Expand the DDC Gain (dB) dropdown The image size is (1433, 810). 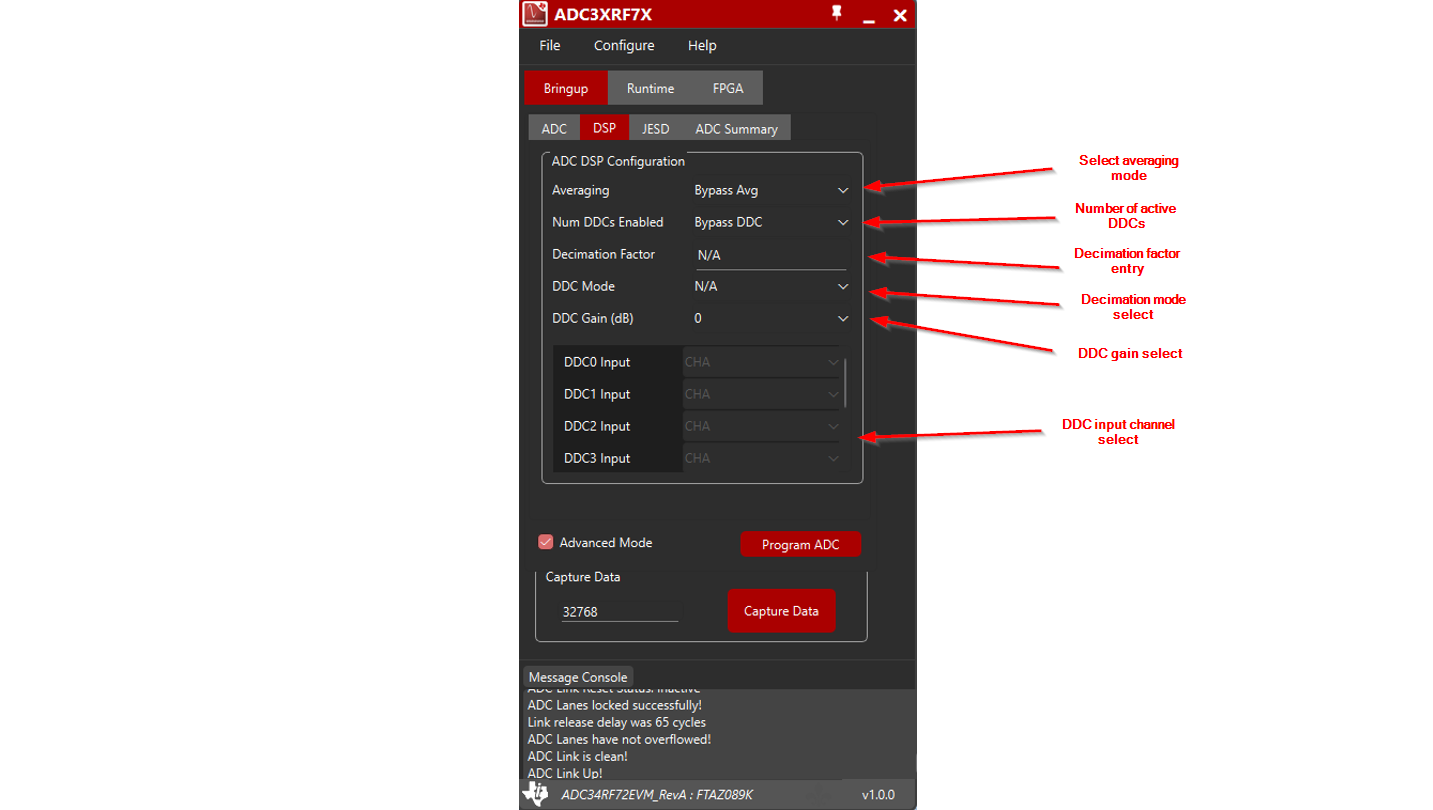[x=771, y=318]
